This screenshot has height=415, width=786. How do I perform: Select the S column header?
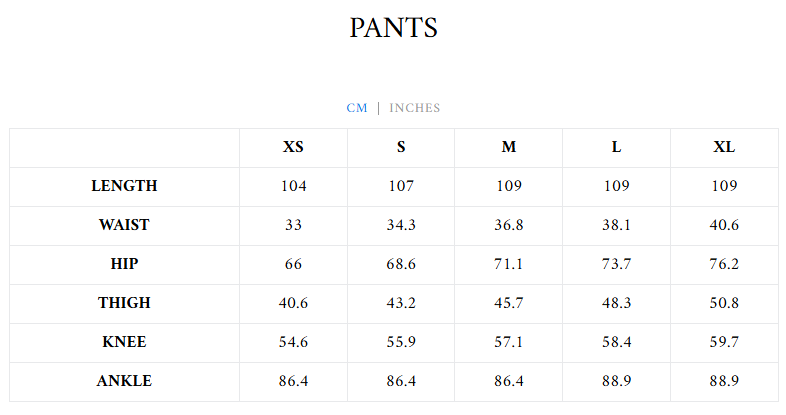click(x=401, y=147)
